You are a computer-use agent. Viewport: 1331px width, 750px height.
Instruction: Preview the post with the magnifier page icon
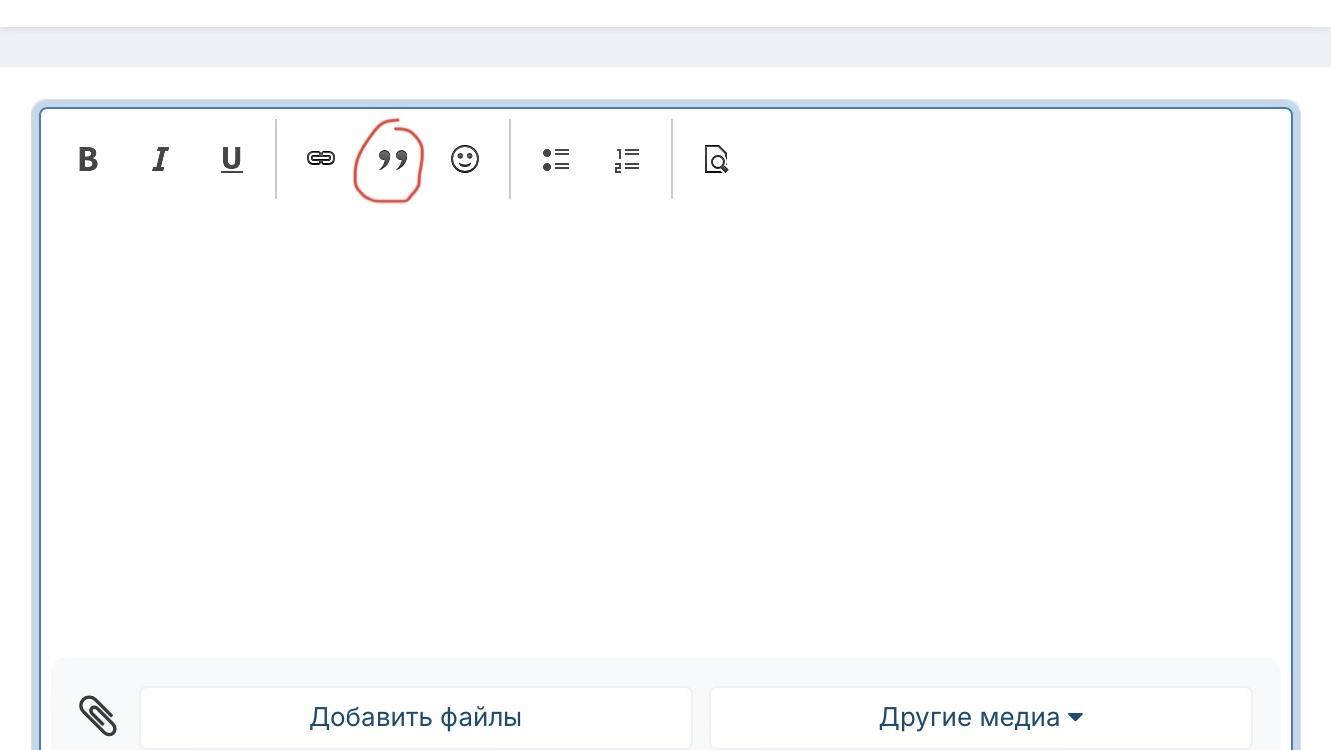[x=716, y=160]
